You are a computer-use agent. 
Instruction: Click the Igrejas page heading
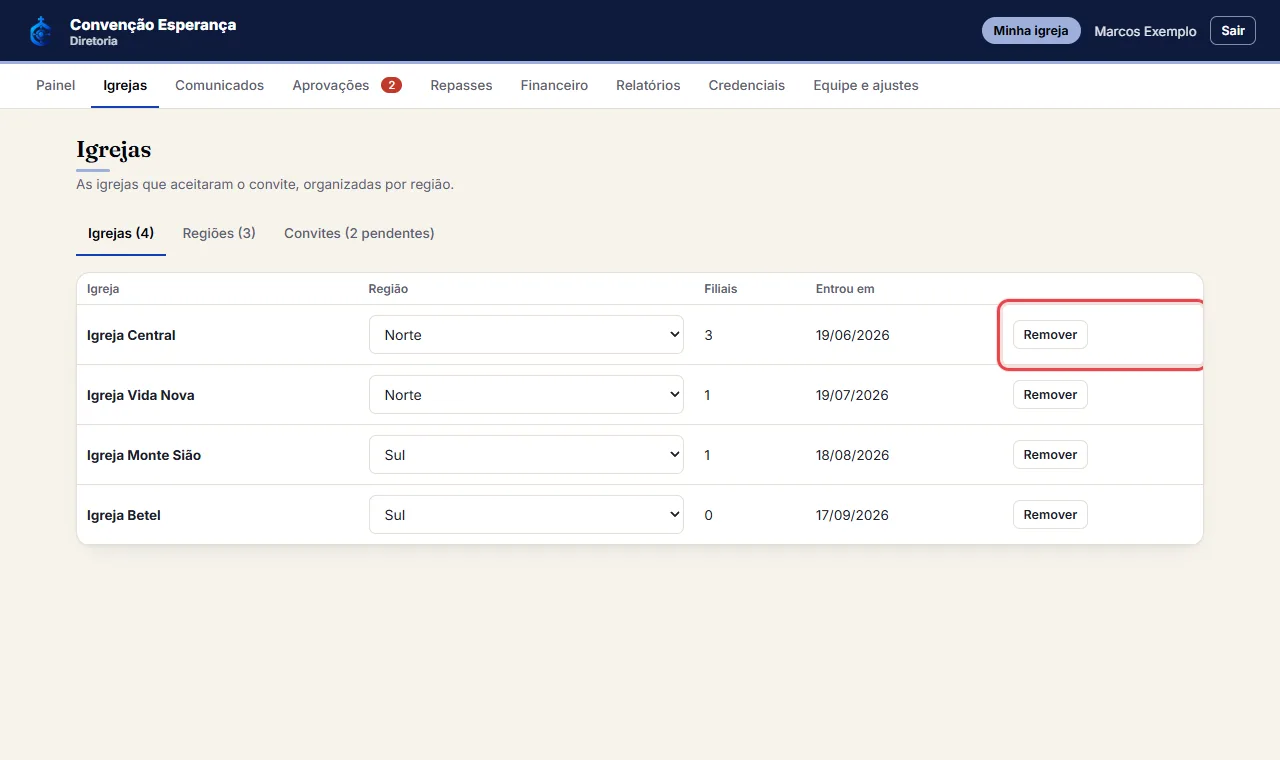(114, 150)
